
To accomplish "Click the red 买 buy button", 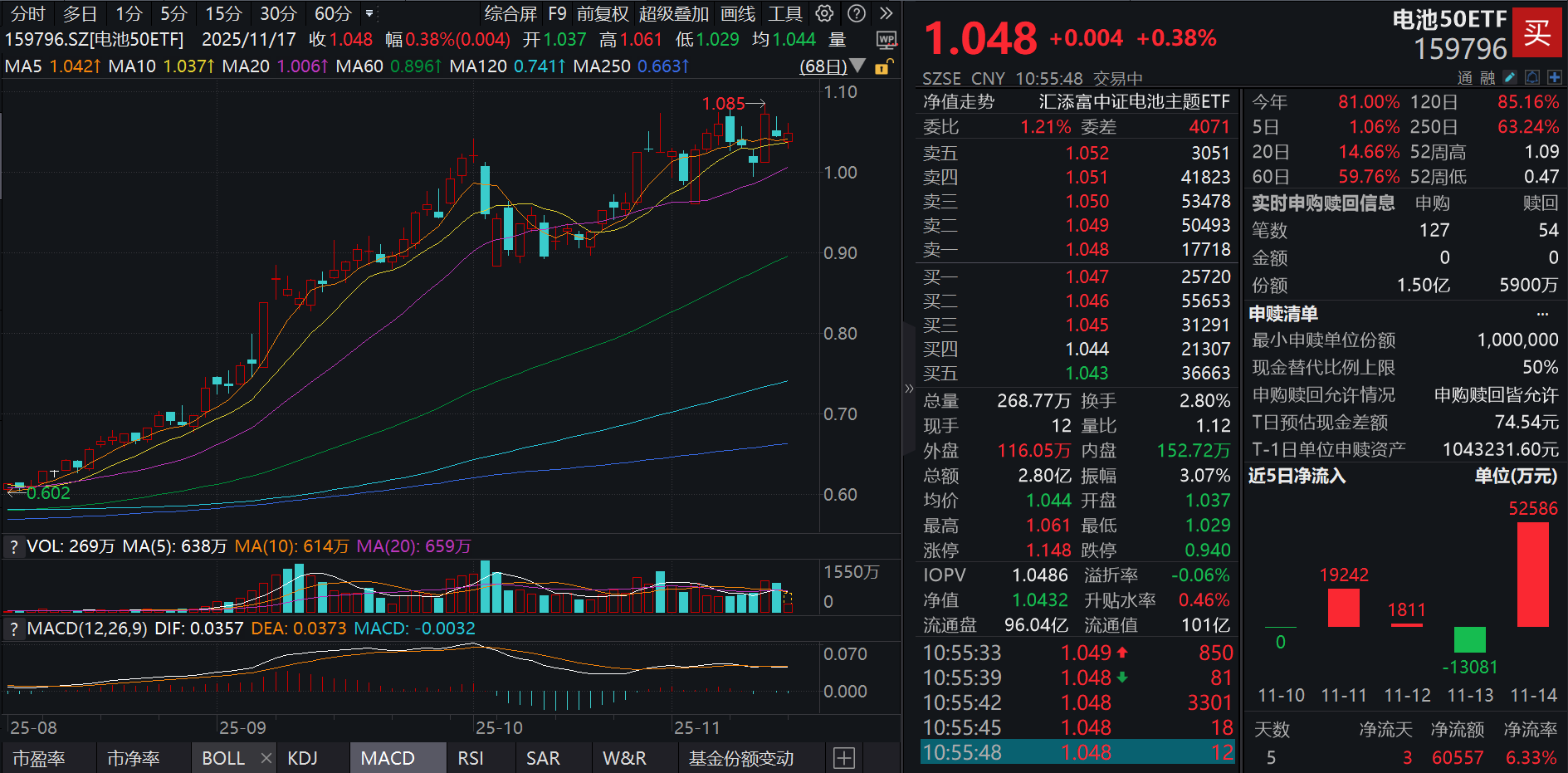I will tap(1537, 33).
